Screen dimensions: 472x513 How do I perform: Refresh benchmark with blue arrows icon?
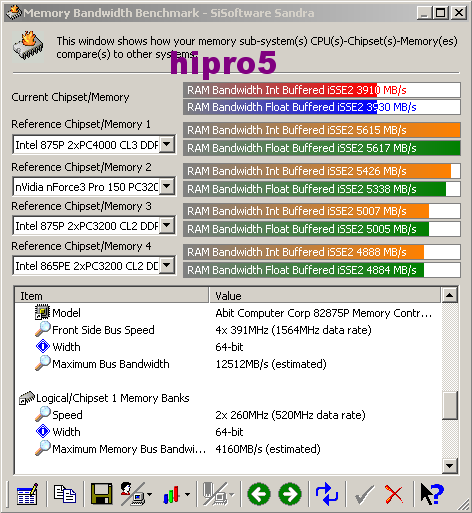click(327, 494)
